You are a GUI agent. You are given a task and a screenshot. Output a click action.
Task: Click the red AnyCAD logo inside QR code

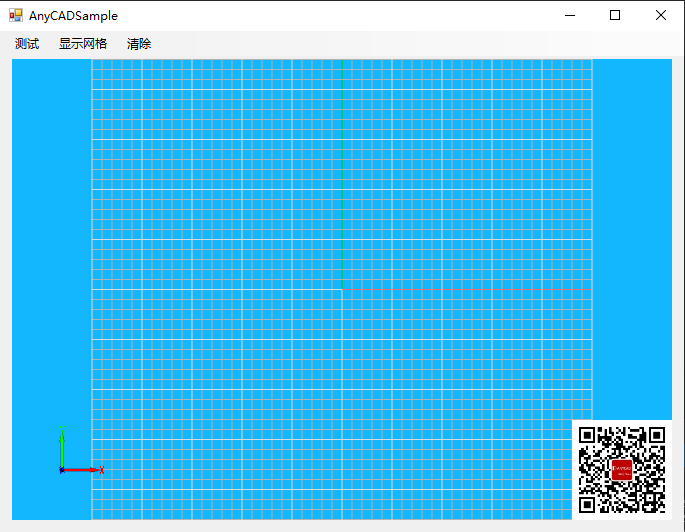point(622,470)
